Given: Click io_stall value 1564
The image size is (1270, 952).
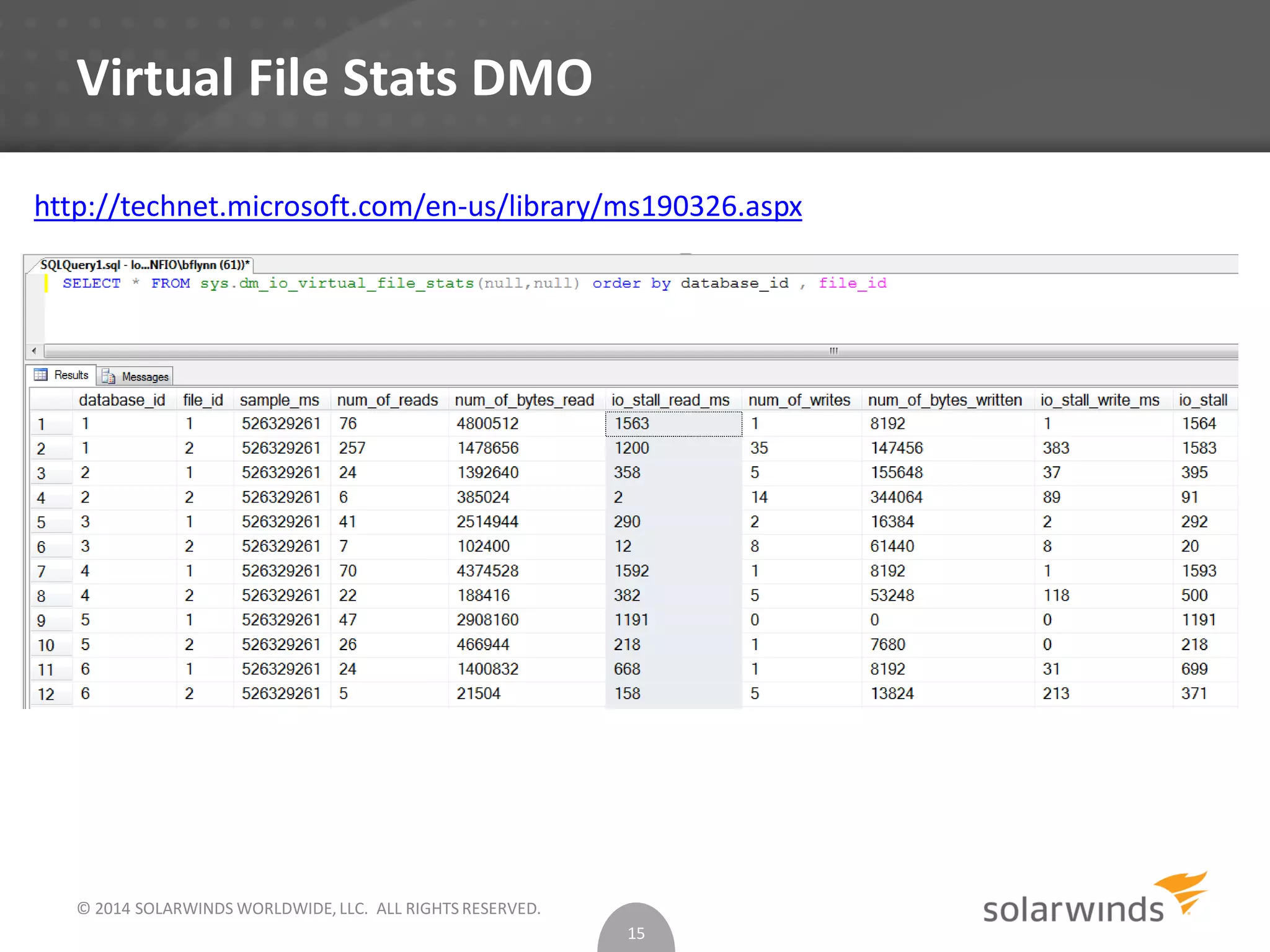Looking at the screenshot, I should click(x=1199, y=424).
